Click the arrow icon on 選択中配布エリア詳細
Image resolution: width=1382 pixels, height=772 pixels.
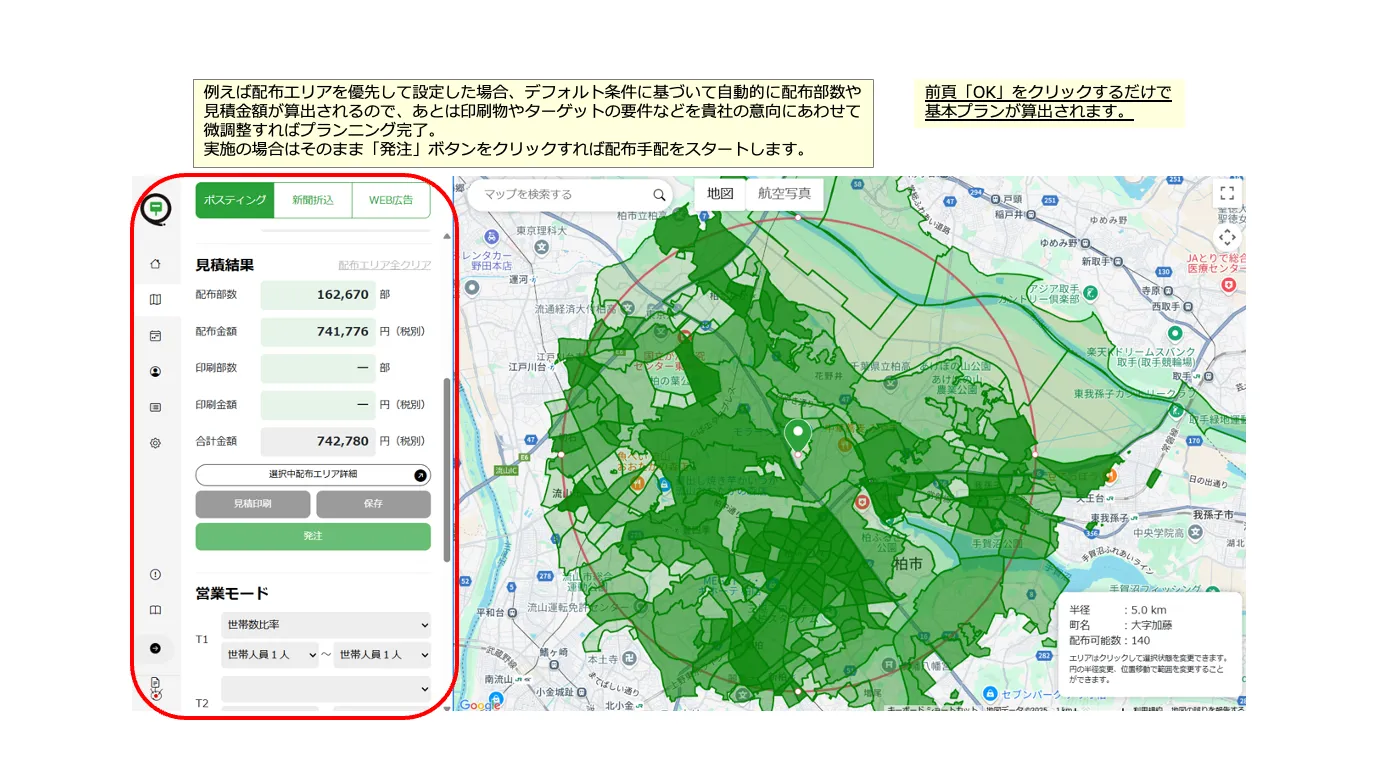[420, 475]
